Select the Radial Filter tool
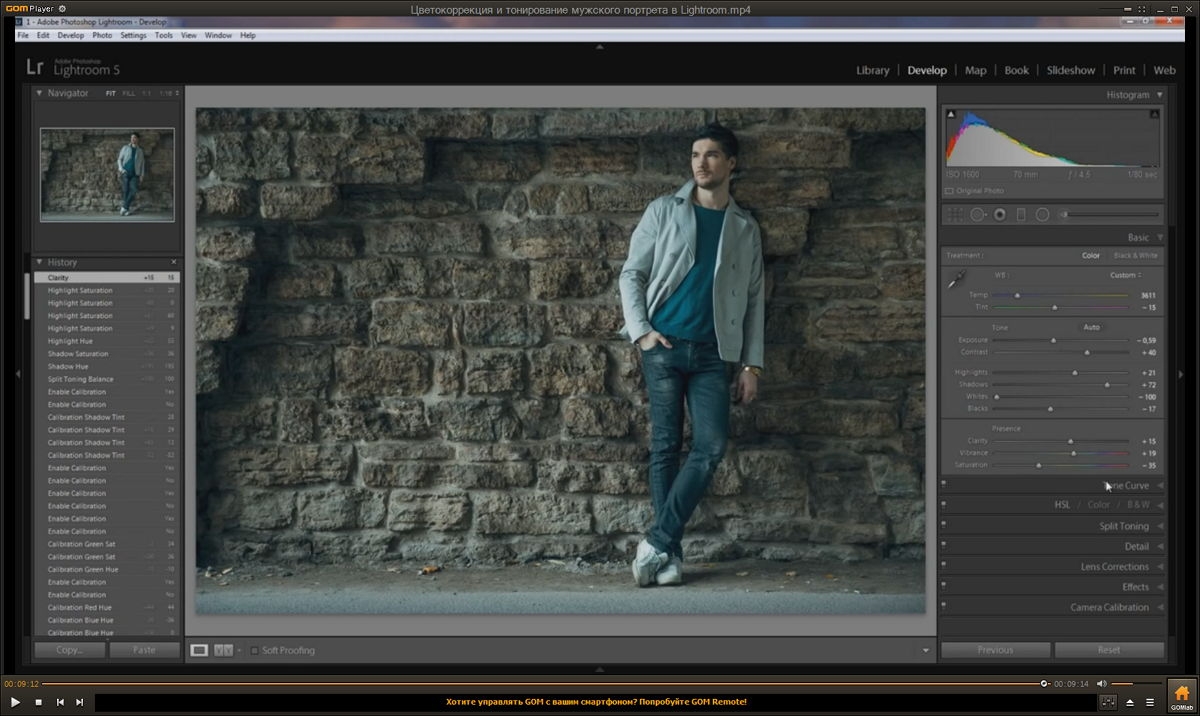 [1042, 214]
